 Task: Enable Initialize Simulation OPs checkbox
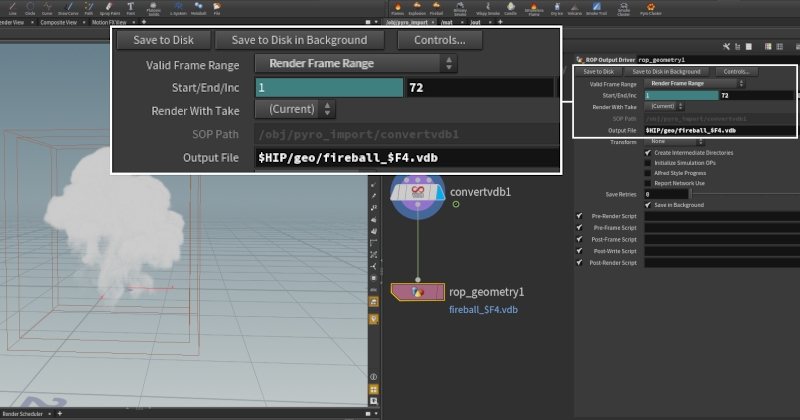point(649,162)
